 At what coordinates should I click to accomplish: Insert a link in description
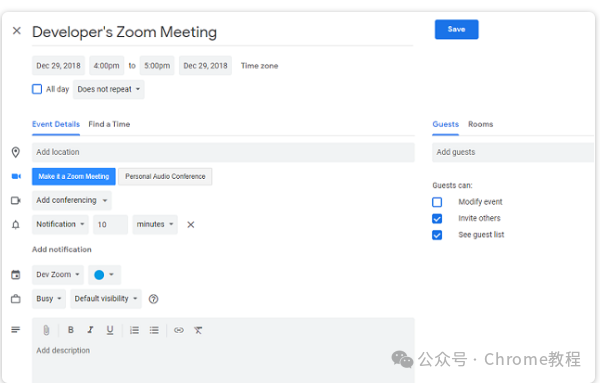(x=179, y=330)
